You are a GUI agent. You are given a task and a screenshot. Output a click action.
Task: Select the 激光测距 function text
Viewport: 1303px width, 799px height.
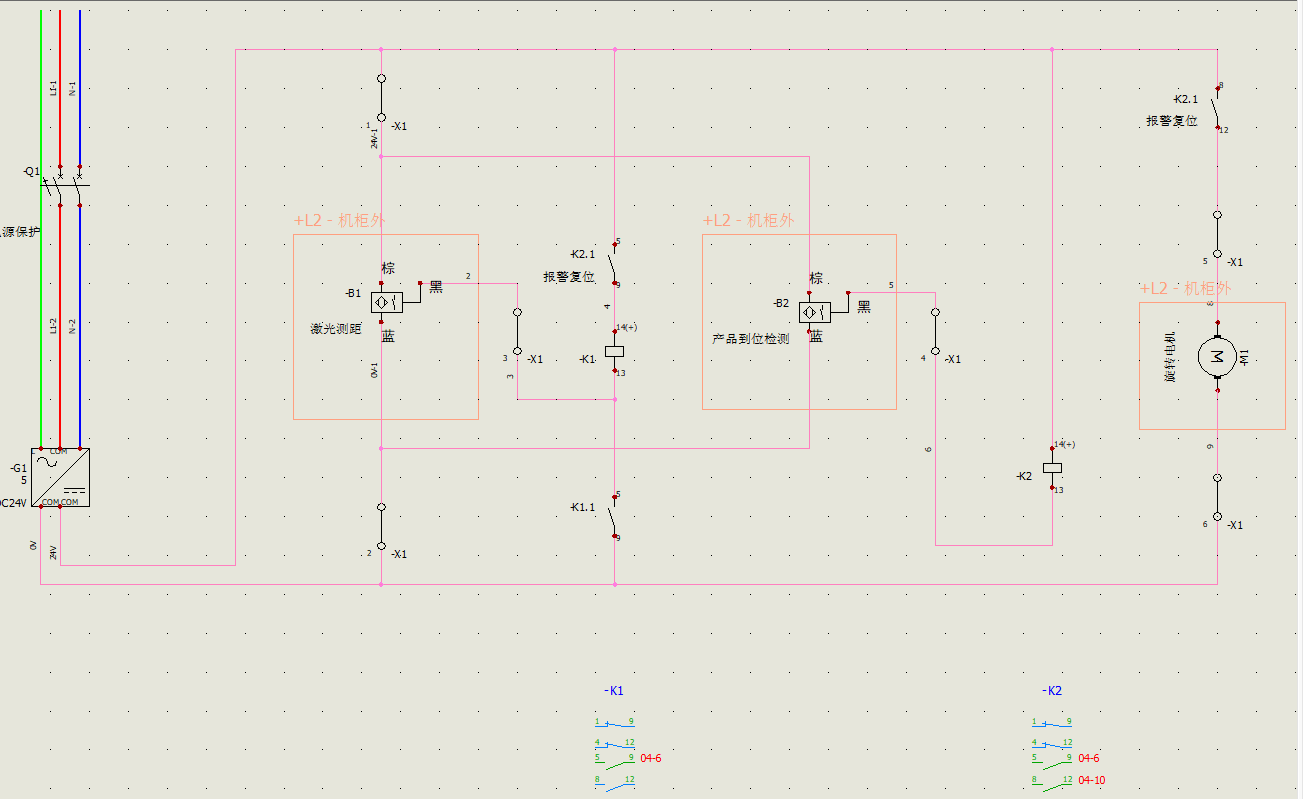tap(336, 328)
